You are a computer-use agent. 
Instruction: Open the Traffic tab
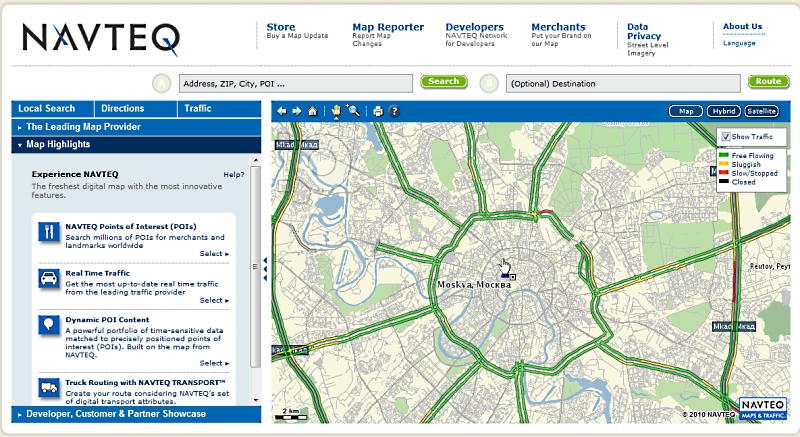(219, 109)
